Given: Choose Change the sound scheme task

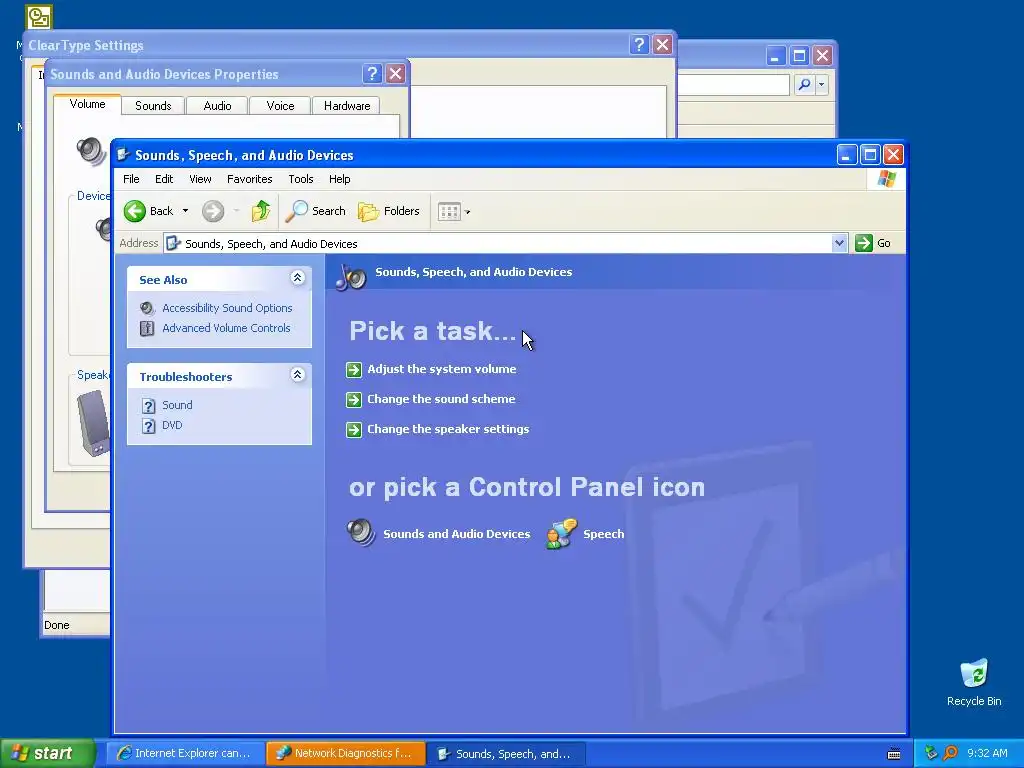Looking at the screenshot, I should 441,399.
